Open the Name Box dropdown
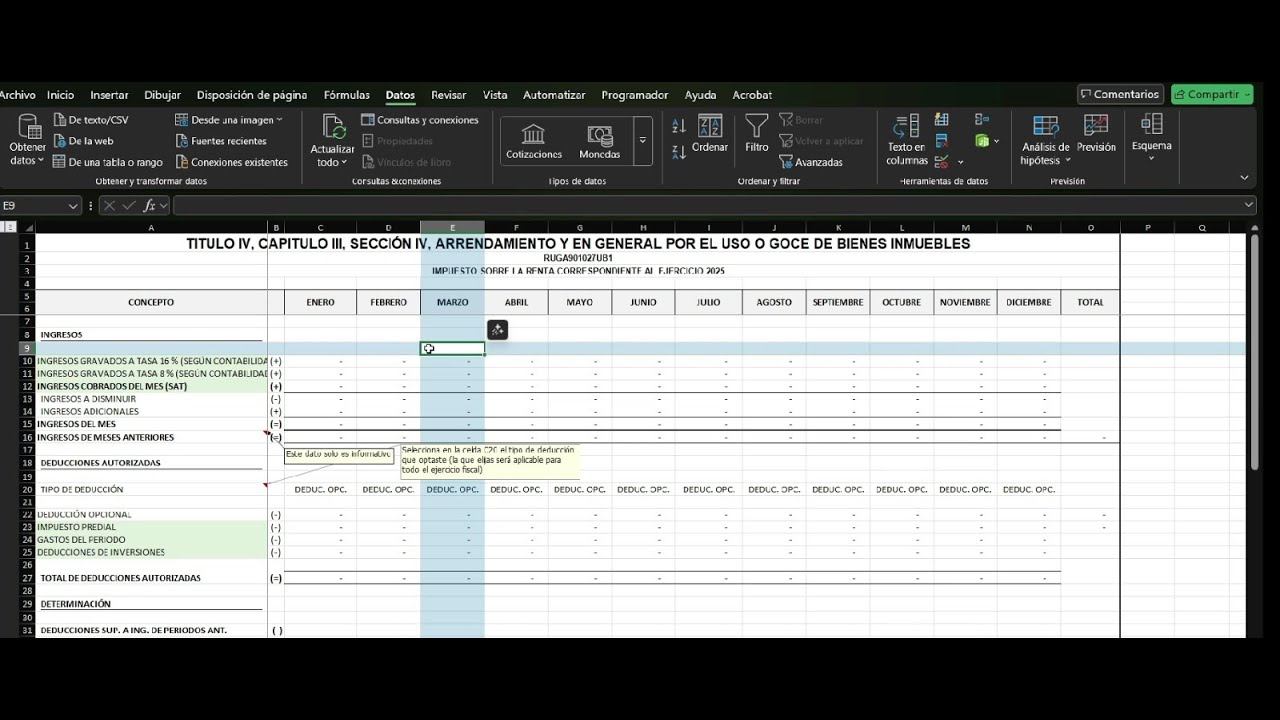 73,206
